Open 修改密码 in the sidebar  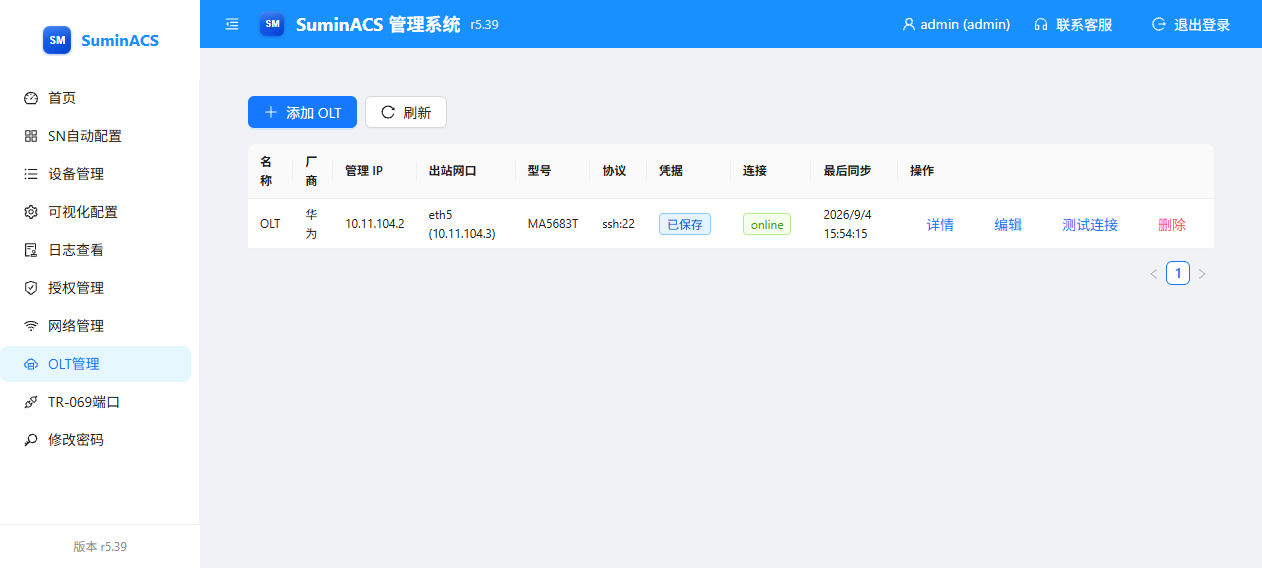click(96, 440)
